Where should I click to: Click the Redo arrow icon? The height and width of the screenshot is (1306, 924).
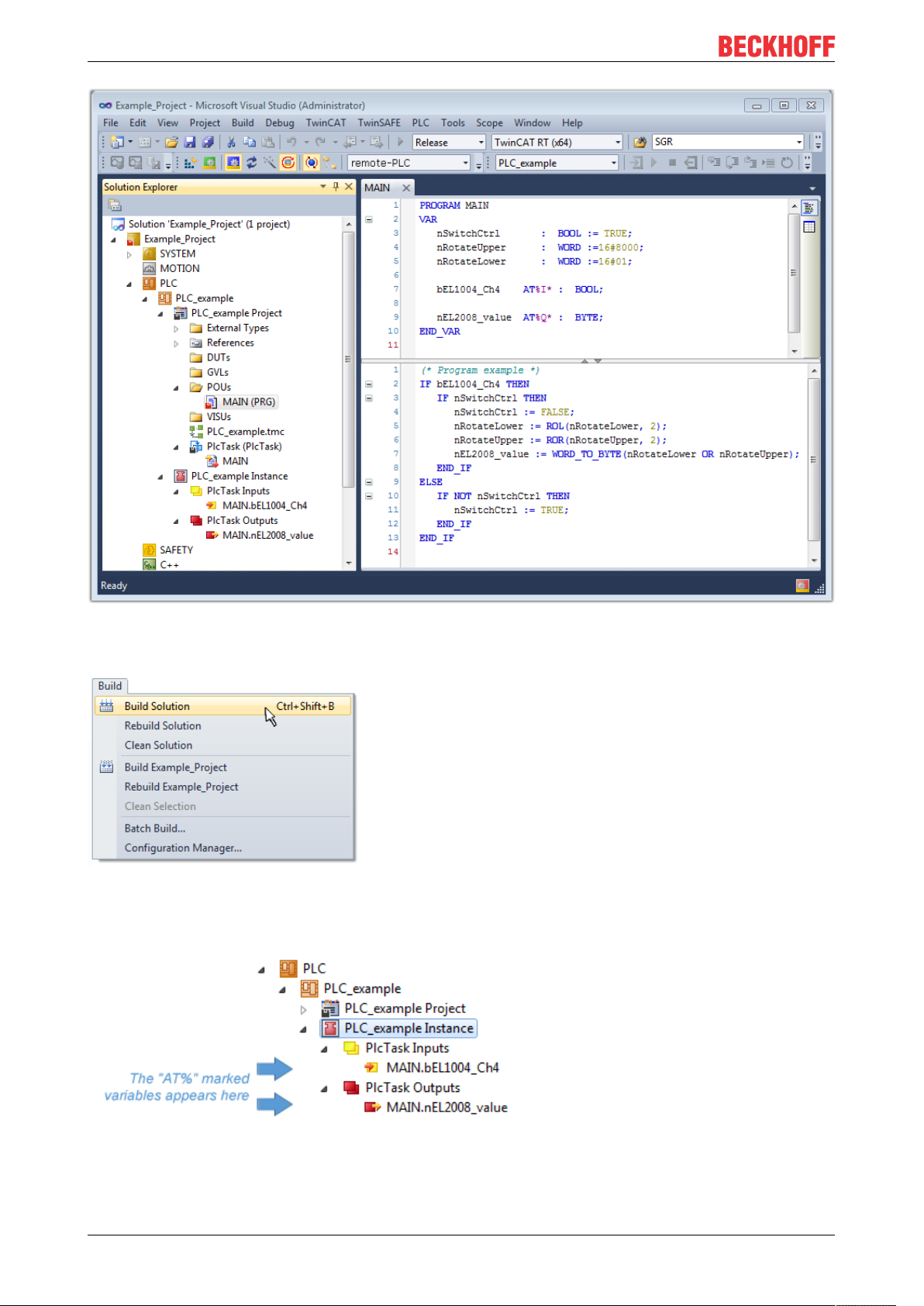click(x=320, y=143)
